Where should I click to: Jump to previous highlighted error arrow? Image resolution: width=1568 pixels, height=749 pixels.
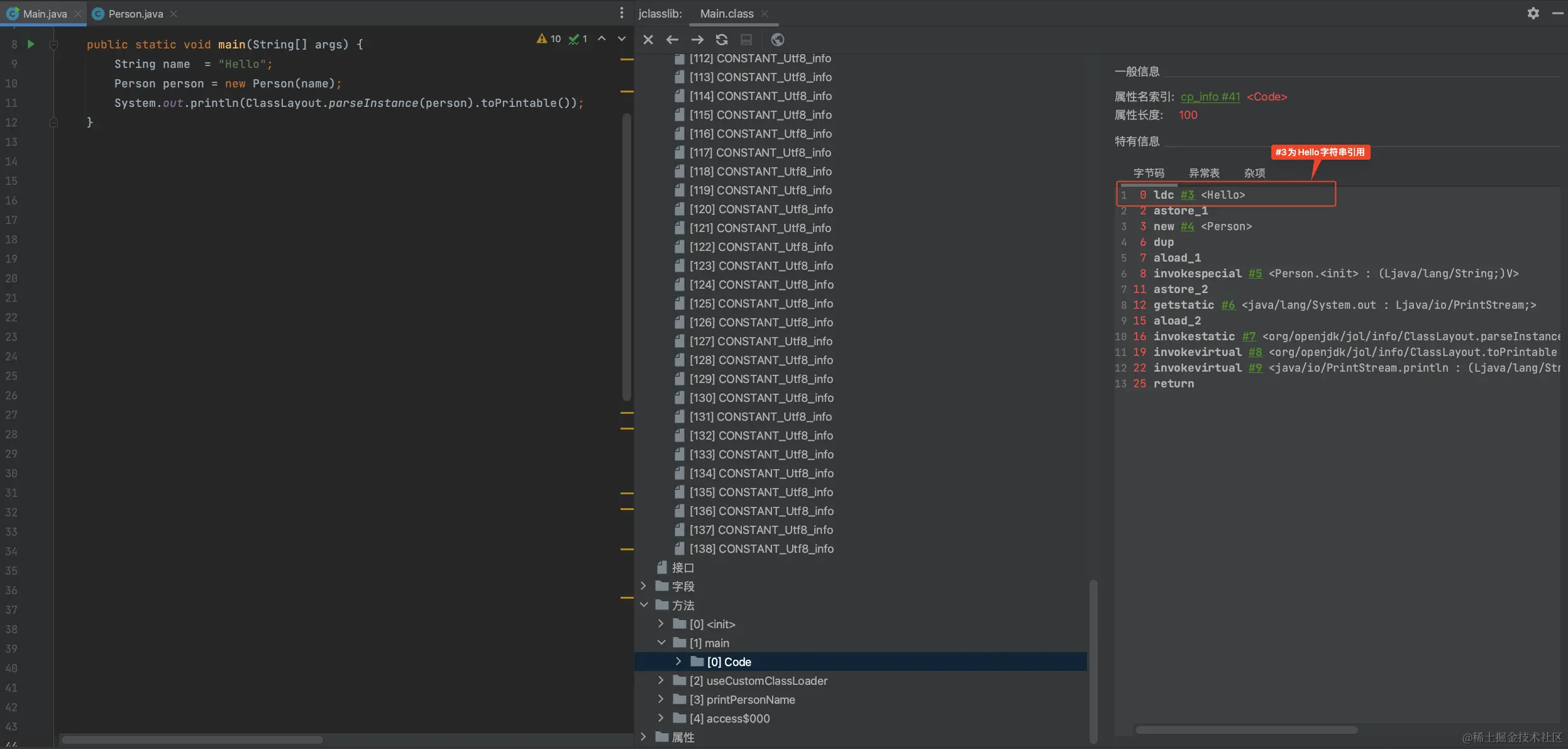pyautogui.click(x=602, y=38)
